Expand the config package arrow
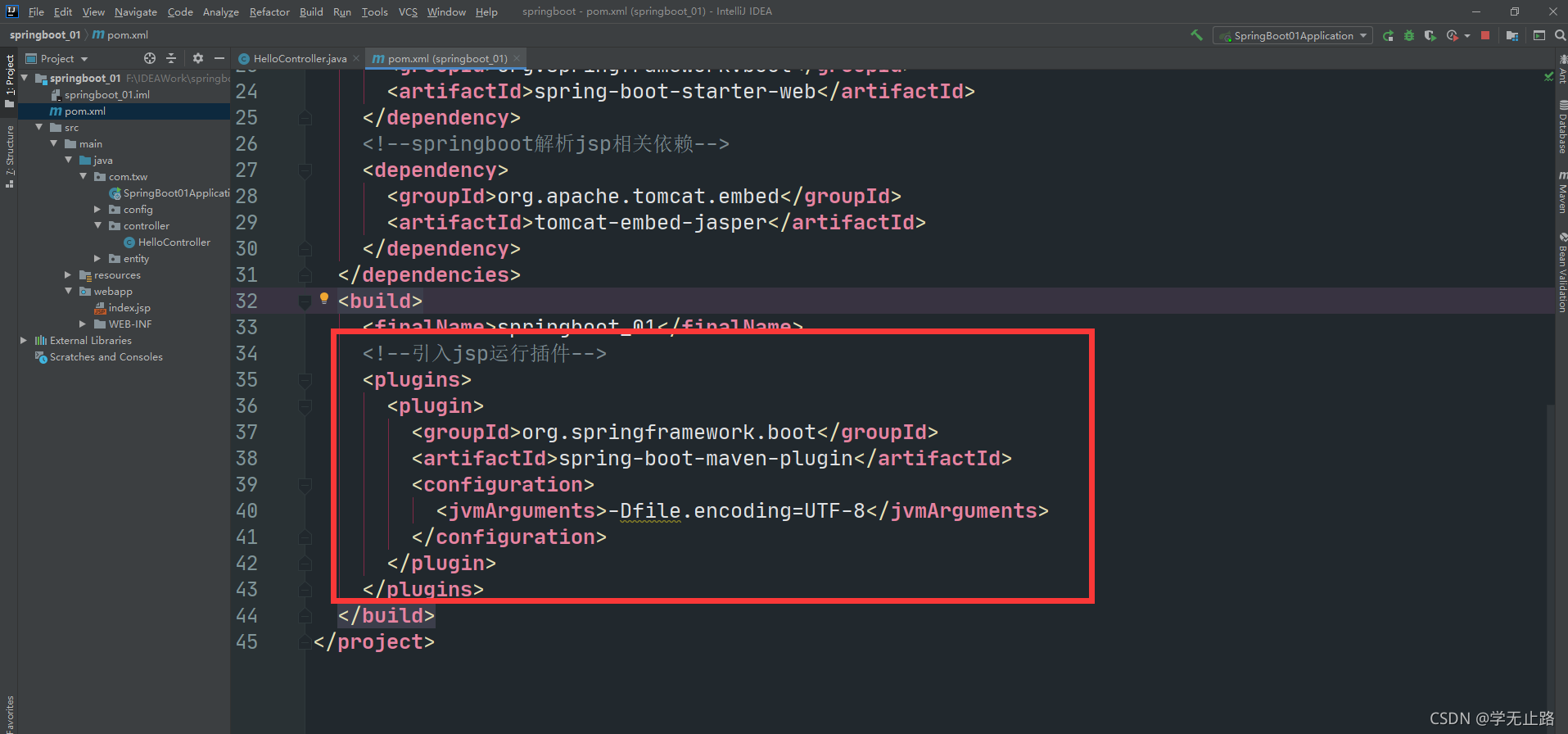This screenshot has height=734, width=1568. click(98, 209)
